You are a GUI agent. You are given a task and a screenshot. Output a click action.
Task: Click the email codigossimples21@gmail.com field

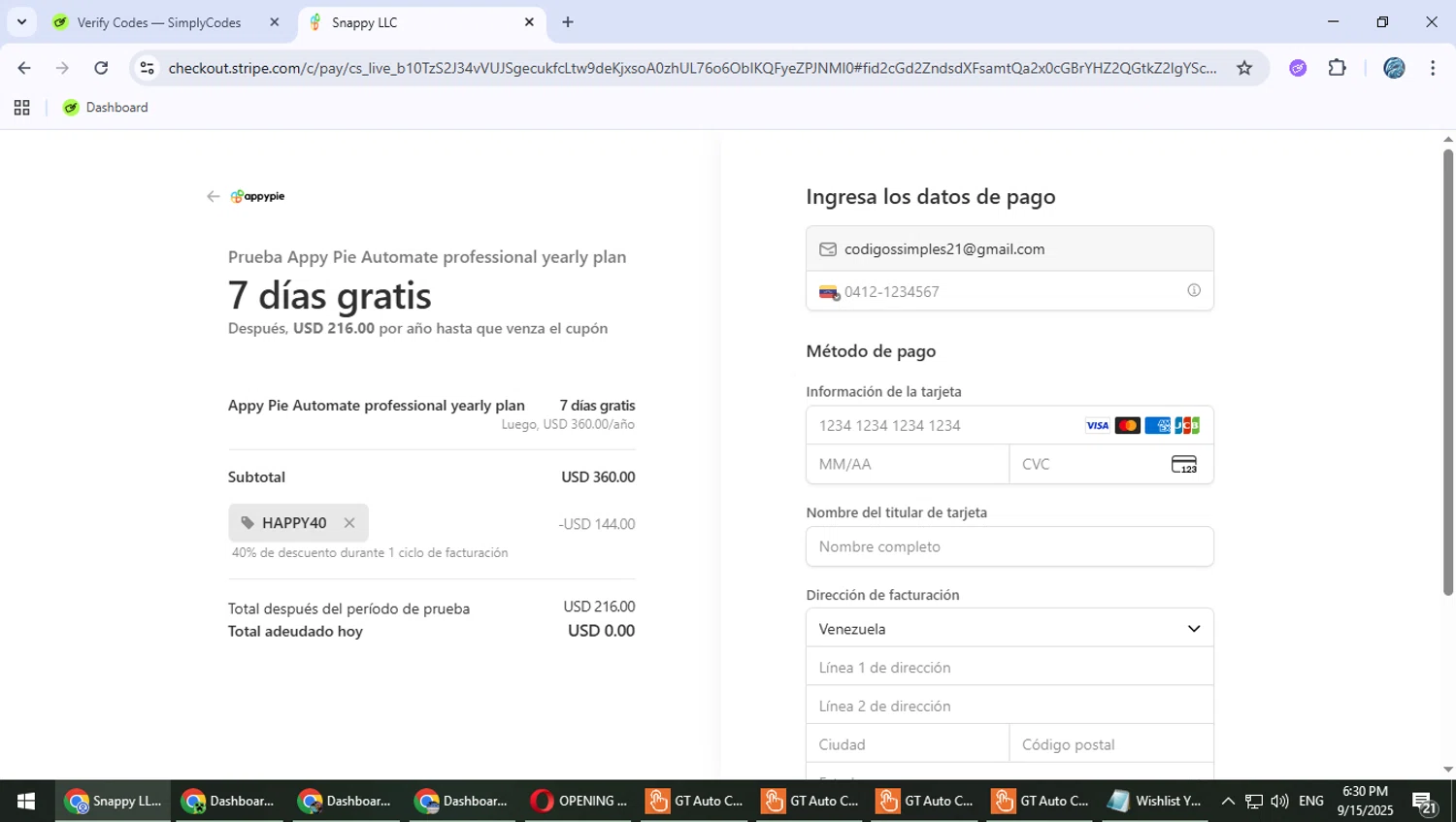[x=1009, y=249]
